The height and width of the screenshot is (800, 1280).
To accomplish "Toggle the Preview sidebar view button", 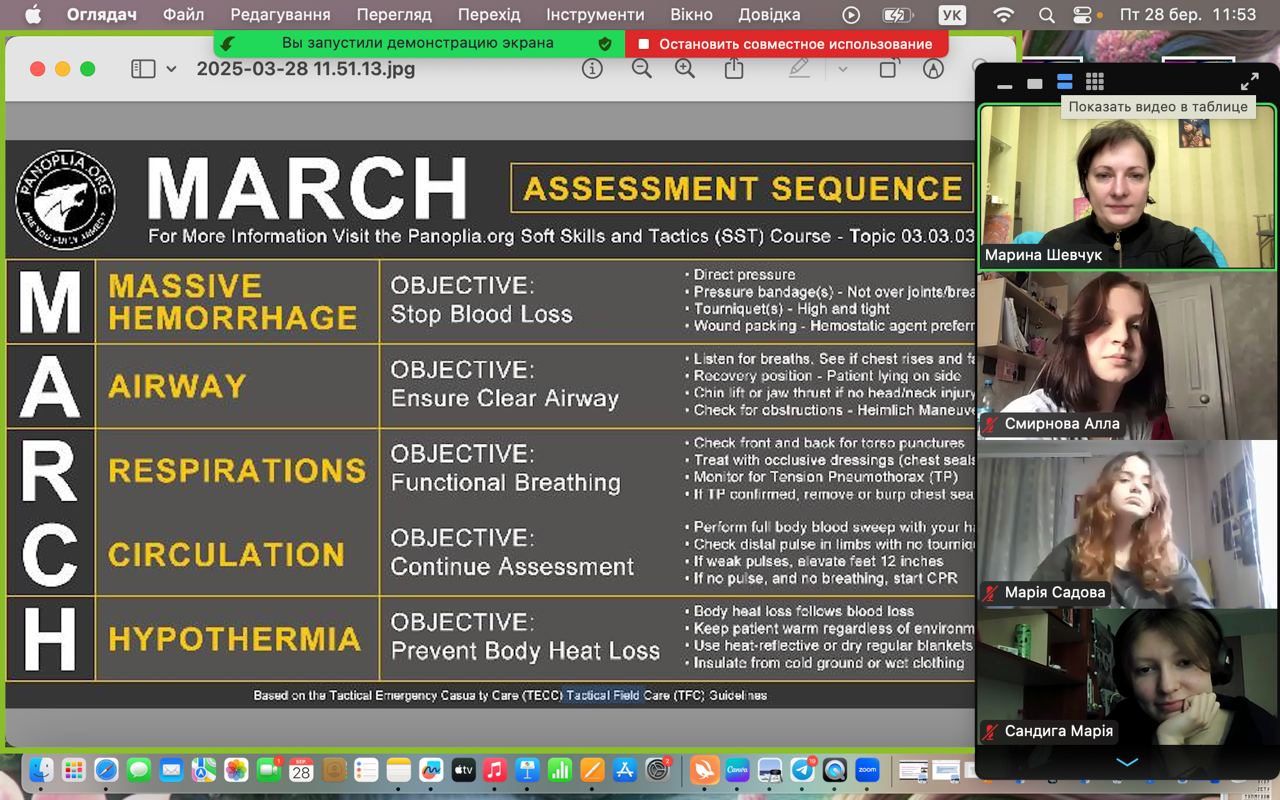I will point(144,69).
